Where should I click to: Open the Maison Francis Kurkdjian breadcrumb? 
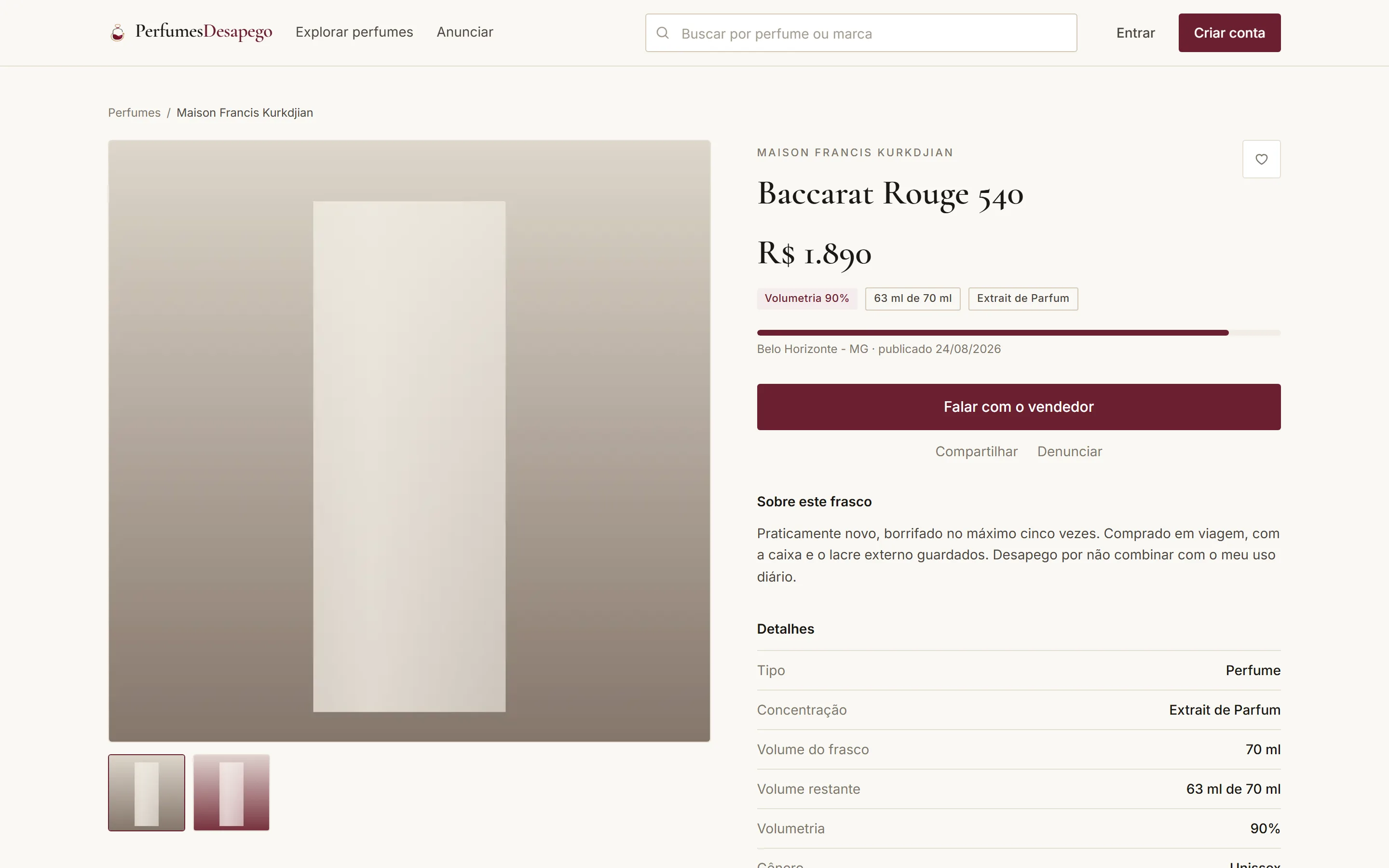point(245,112)
